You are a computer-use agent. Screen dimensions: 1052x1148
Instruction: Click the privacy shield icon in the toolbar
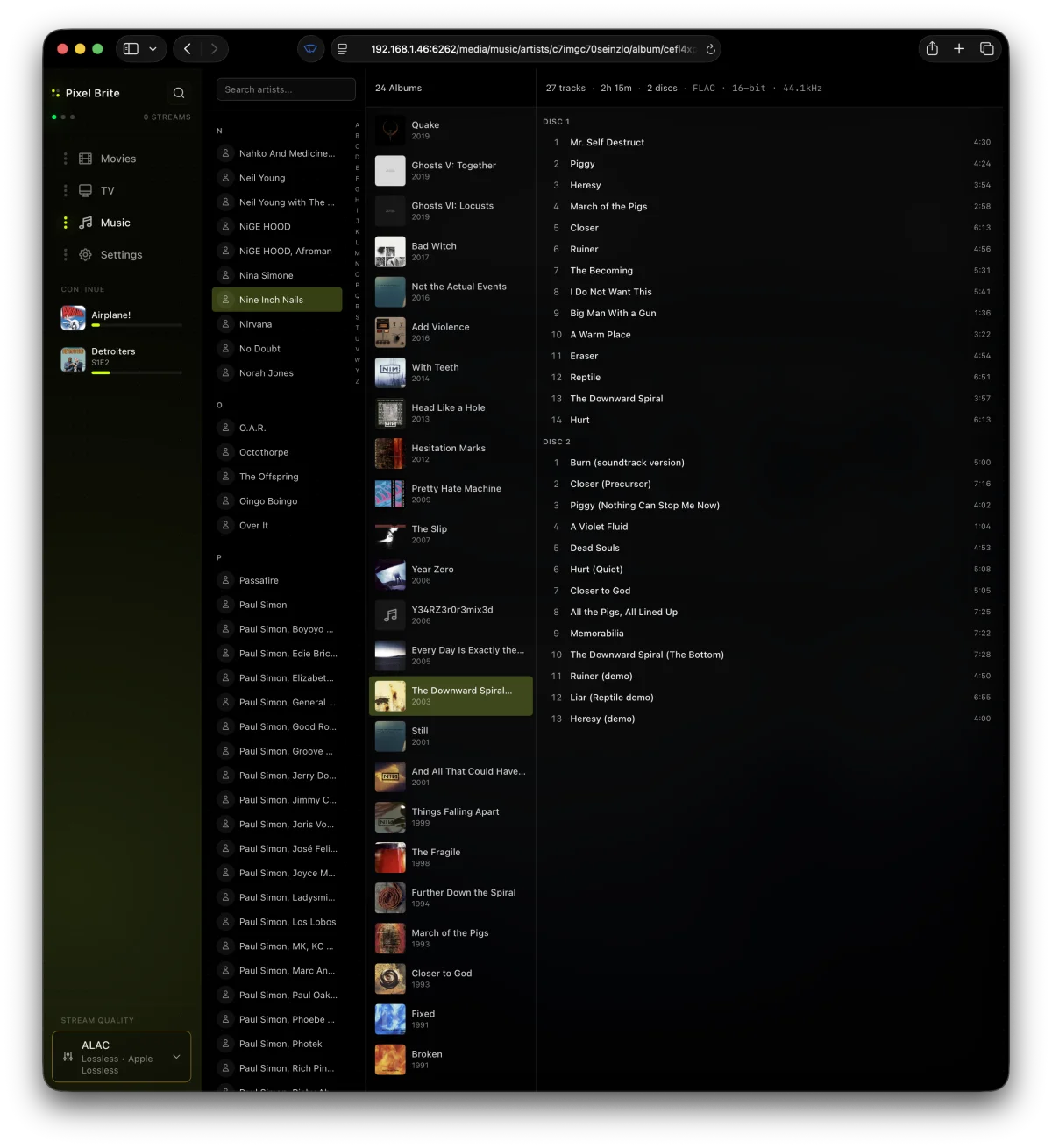(310, 49)
